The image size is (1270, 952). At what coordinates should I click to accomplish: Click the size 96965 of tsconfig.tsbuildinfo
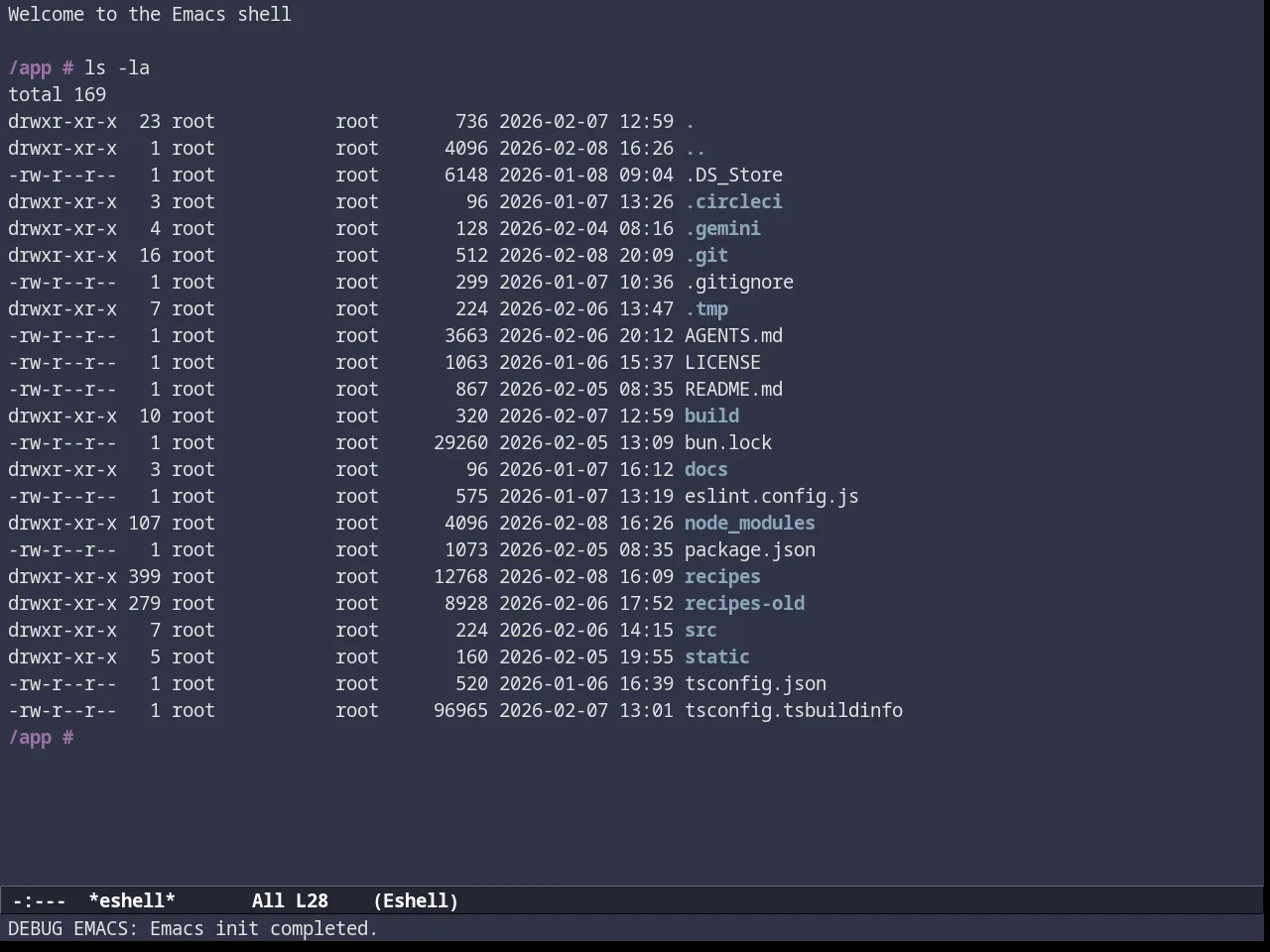460,710
